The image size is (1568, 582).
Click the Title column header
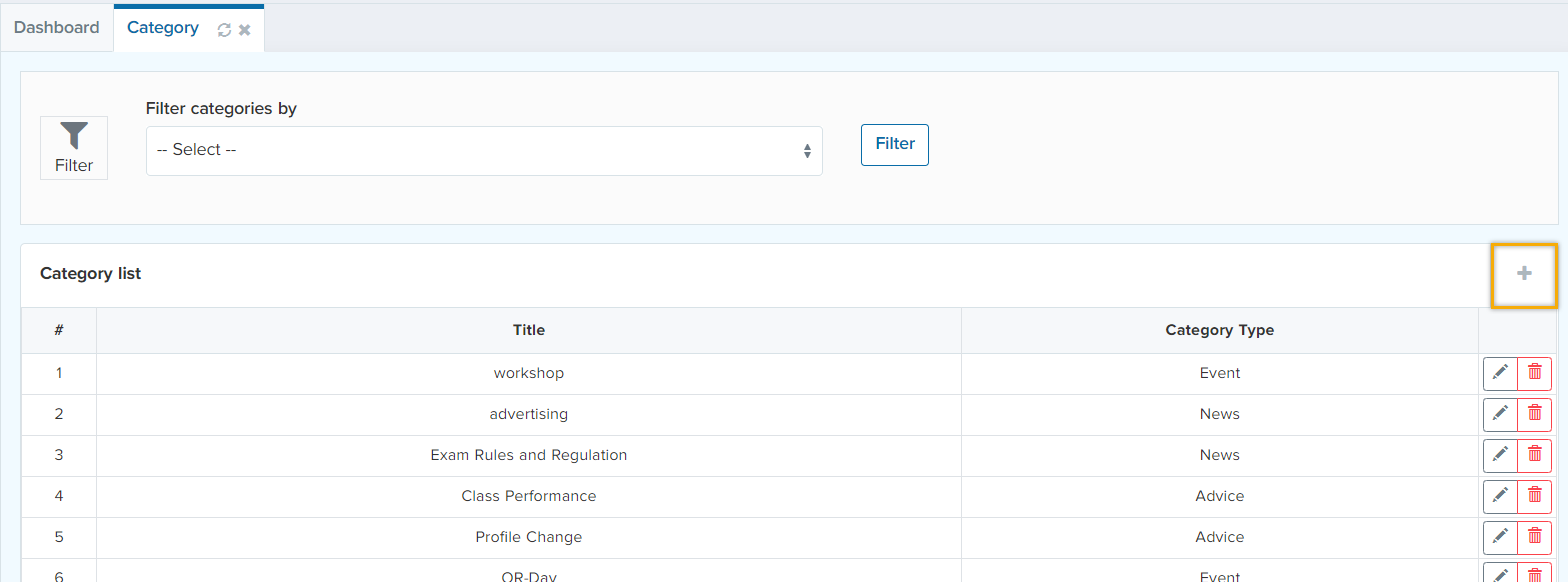528,330
